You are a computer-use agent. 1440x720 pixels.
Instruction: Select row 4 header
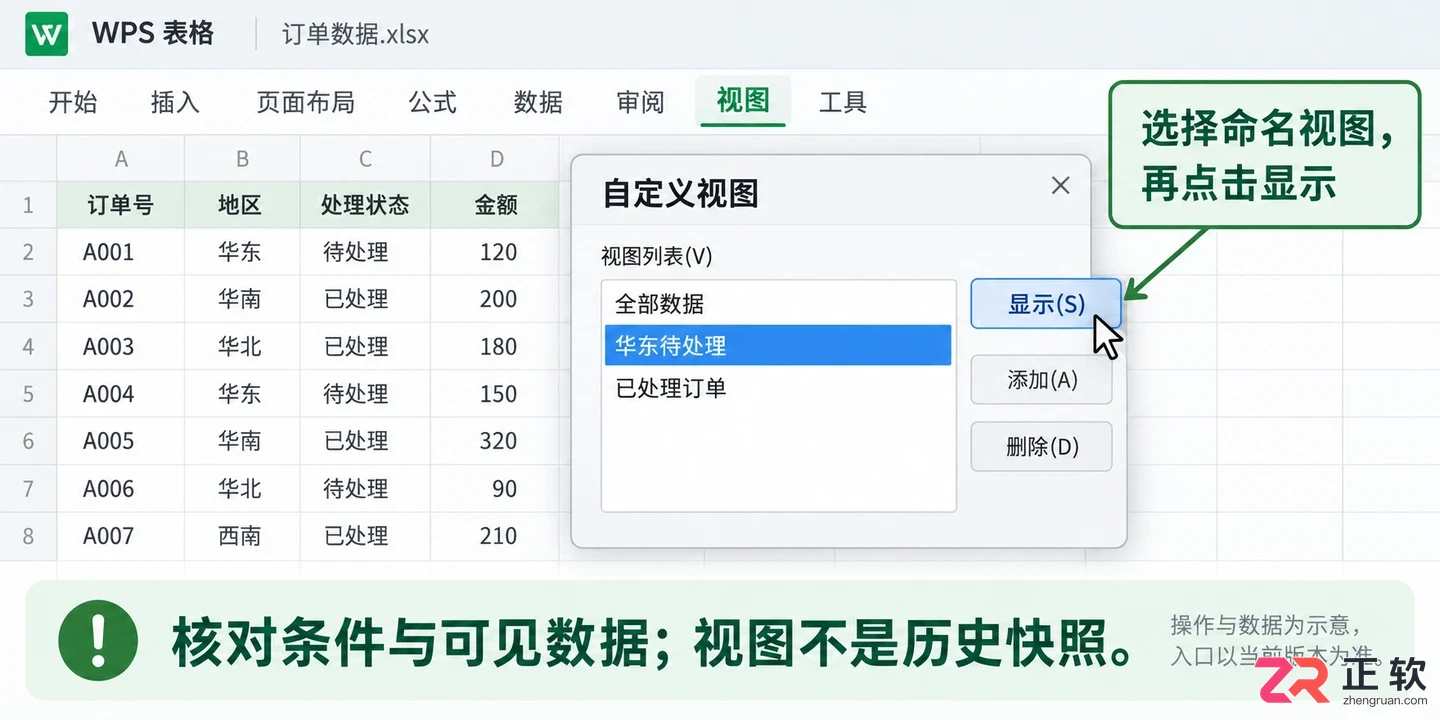(28, 347)
